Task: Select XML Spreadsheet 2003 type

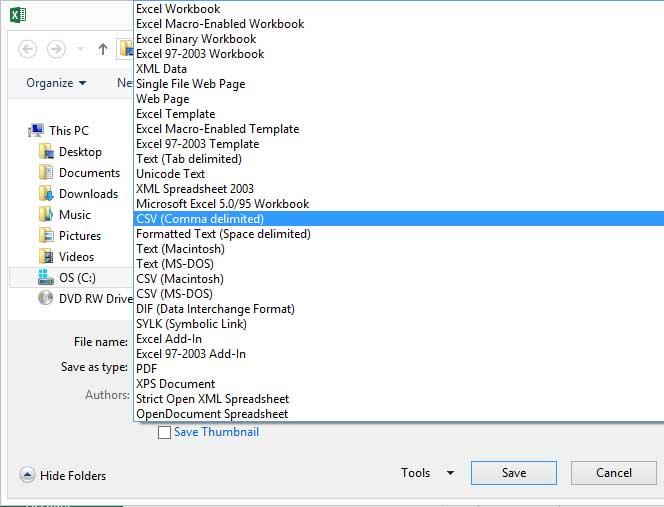Action: pyautogui.click(x=398, y=189)
